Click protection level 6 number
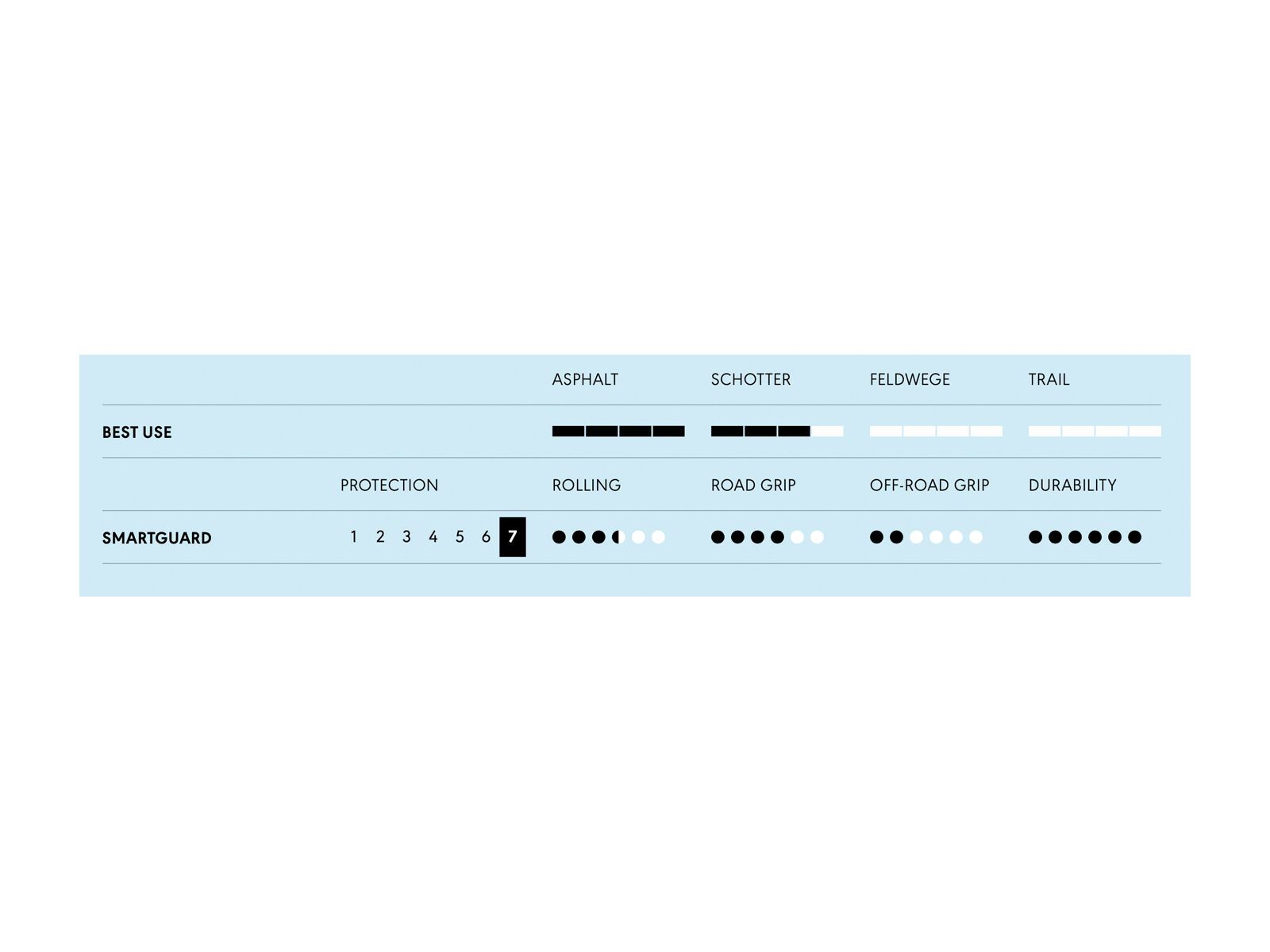Screen dimensions: 1270x952 click(486, 537)
